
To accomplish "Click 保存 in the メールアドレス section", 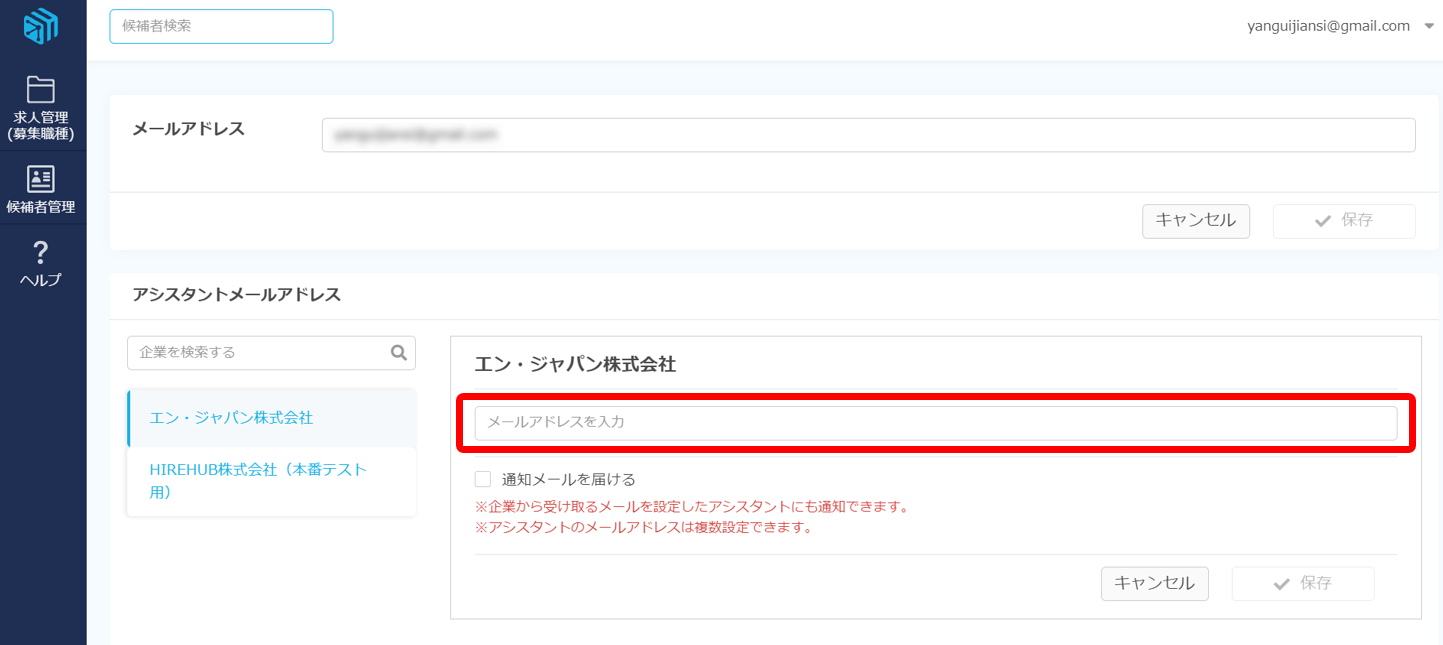I will 1343,221.
